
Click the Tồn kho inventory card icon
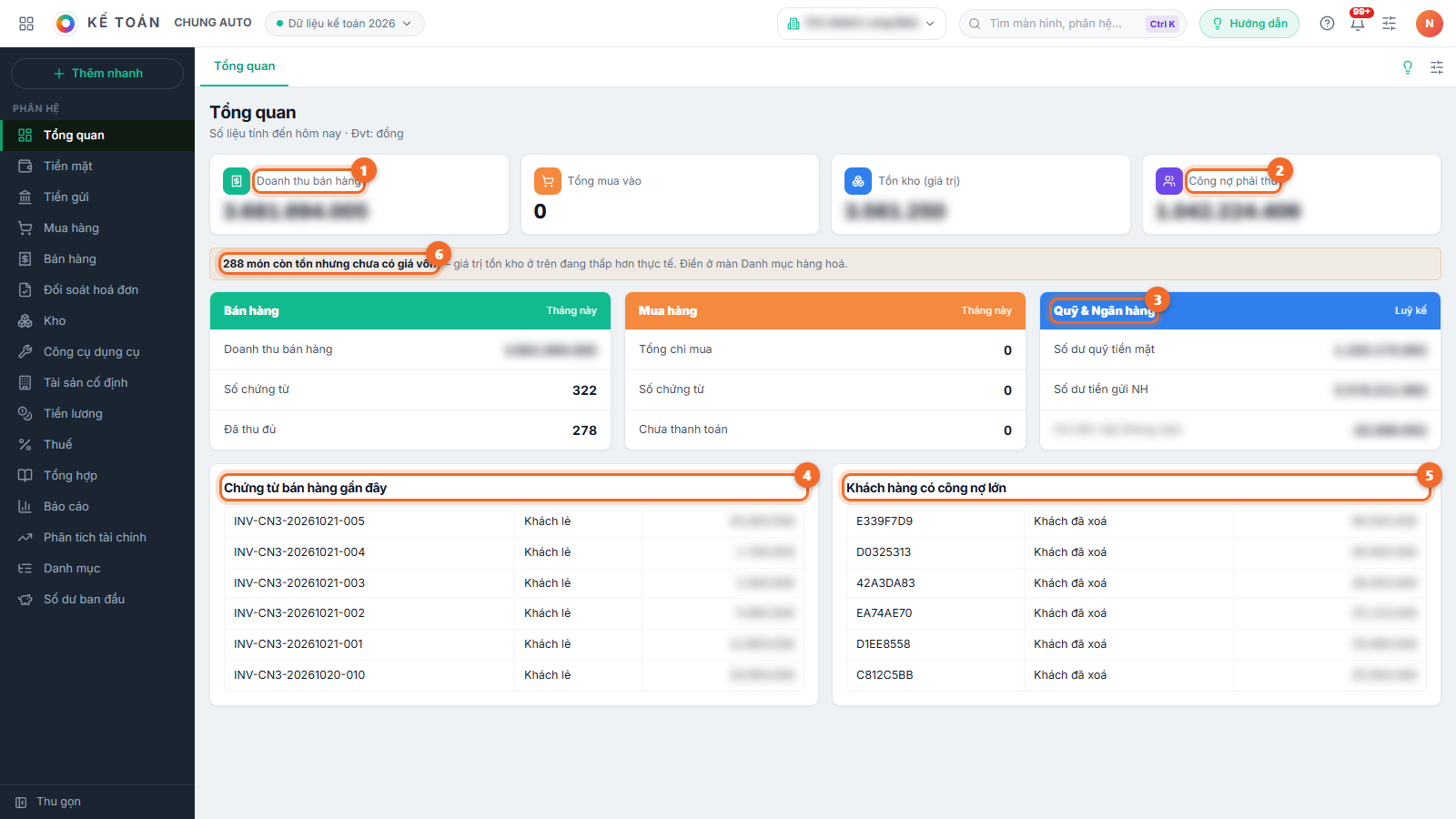tap(858, 181)
